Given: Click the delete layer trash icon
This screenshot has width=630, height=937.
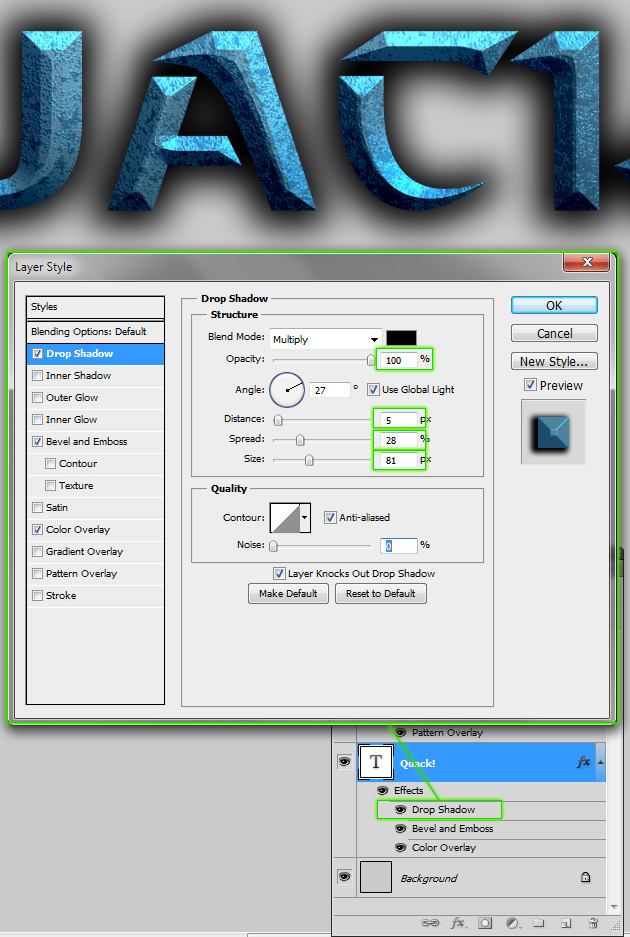Looking at the screenshot, I should pos(593,923).
